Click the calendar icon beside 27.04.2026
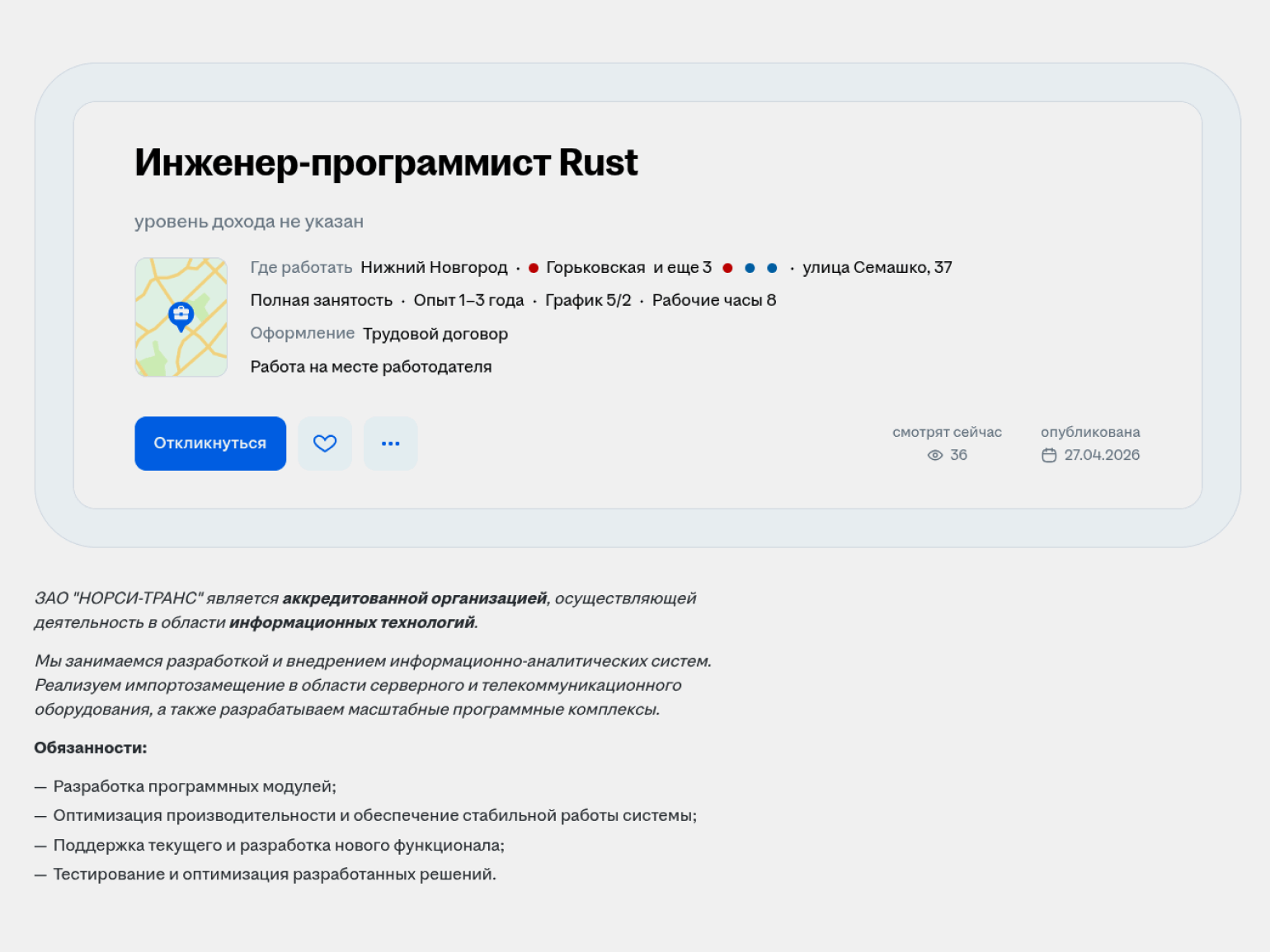1270x952 pixels. click(x=1049, y=455)
